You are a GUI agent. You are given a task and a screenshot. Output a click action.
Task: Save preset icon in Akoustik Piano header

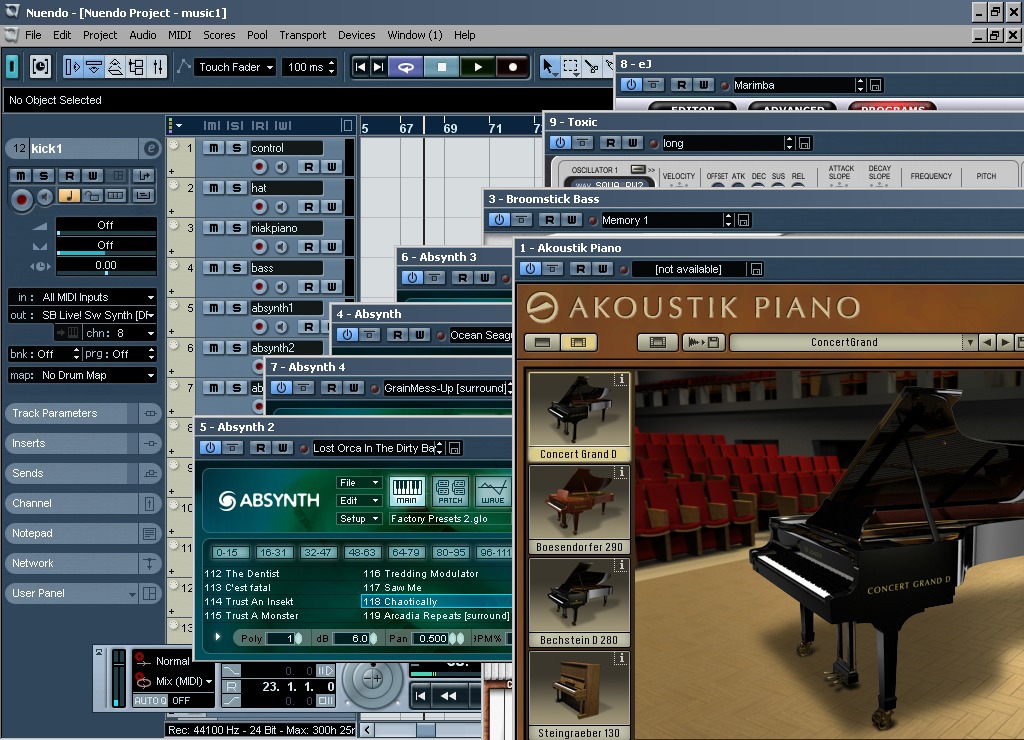[x=756, y=269]
